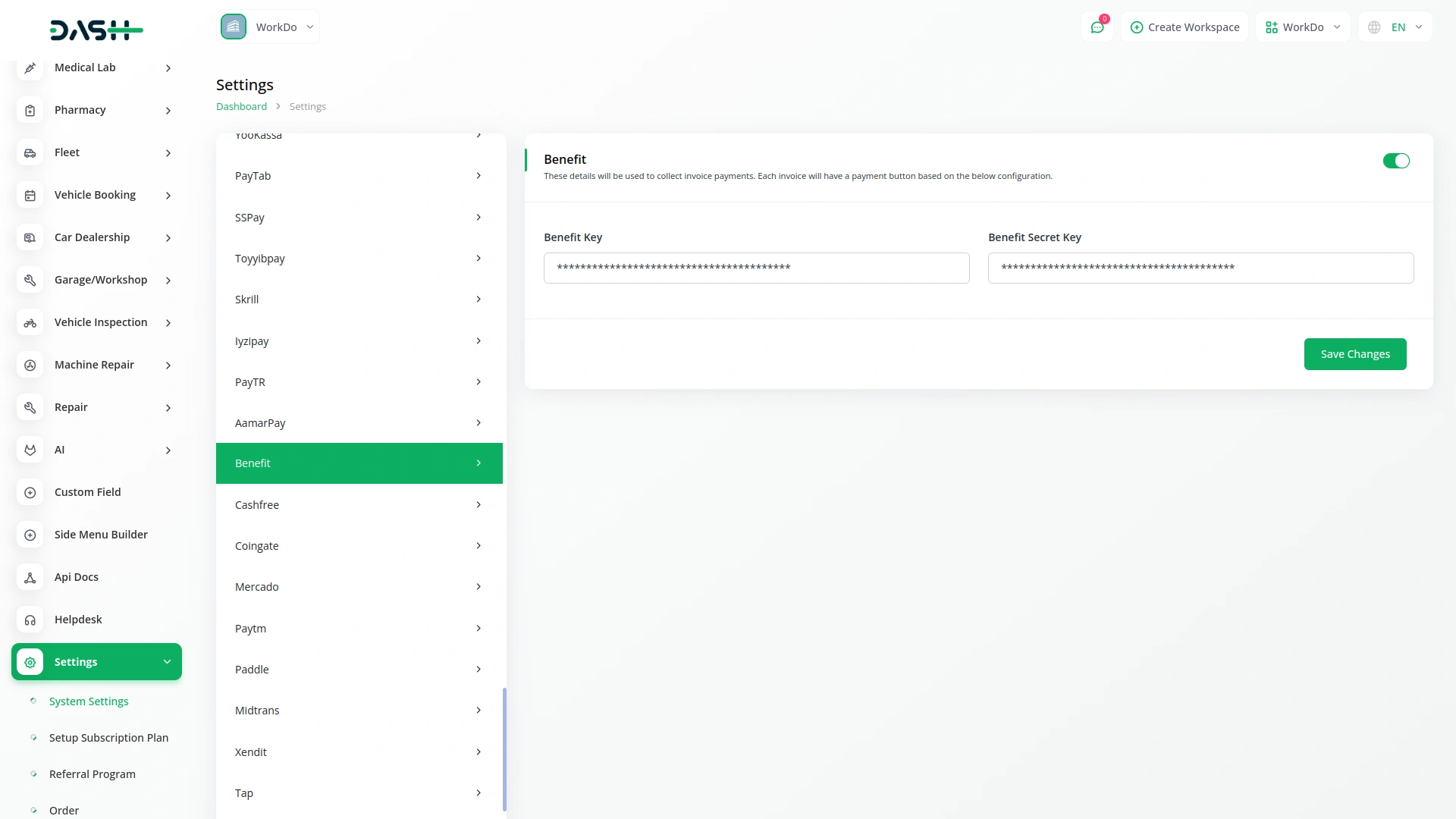This screenshot has height=819, width=1456.
Task: Open the chat messages notification icon
Action: pyautogui.click(x=1097, y=27)
